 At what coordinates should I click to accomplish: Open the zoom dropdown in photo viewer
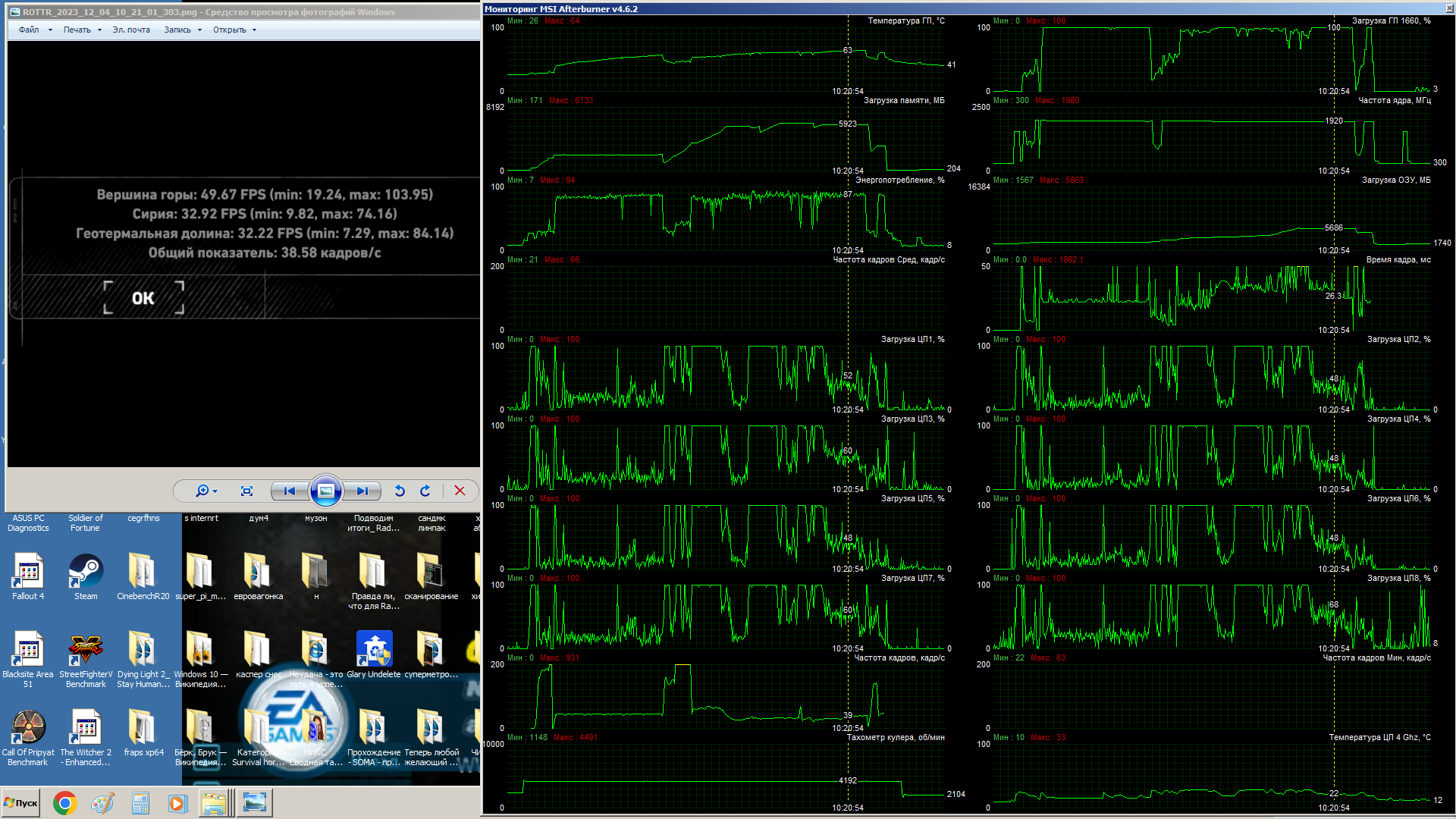206,491
